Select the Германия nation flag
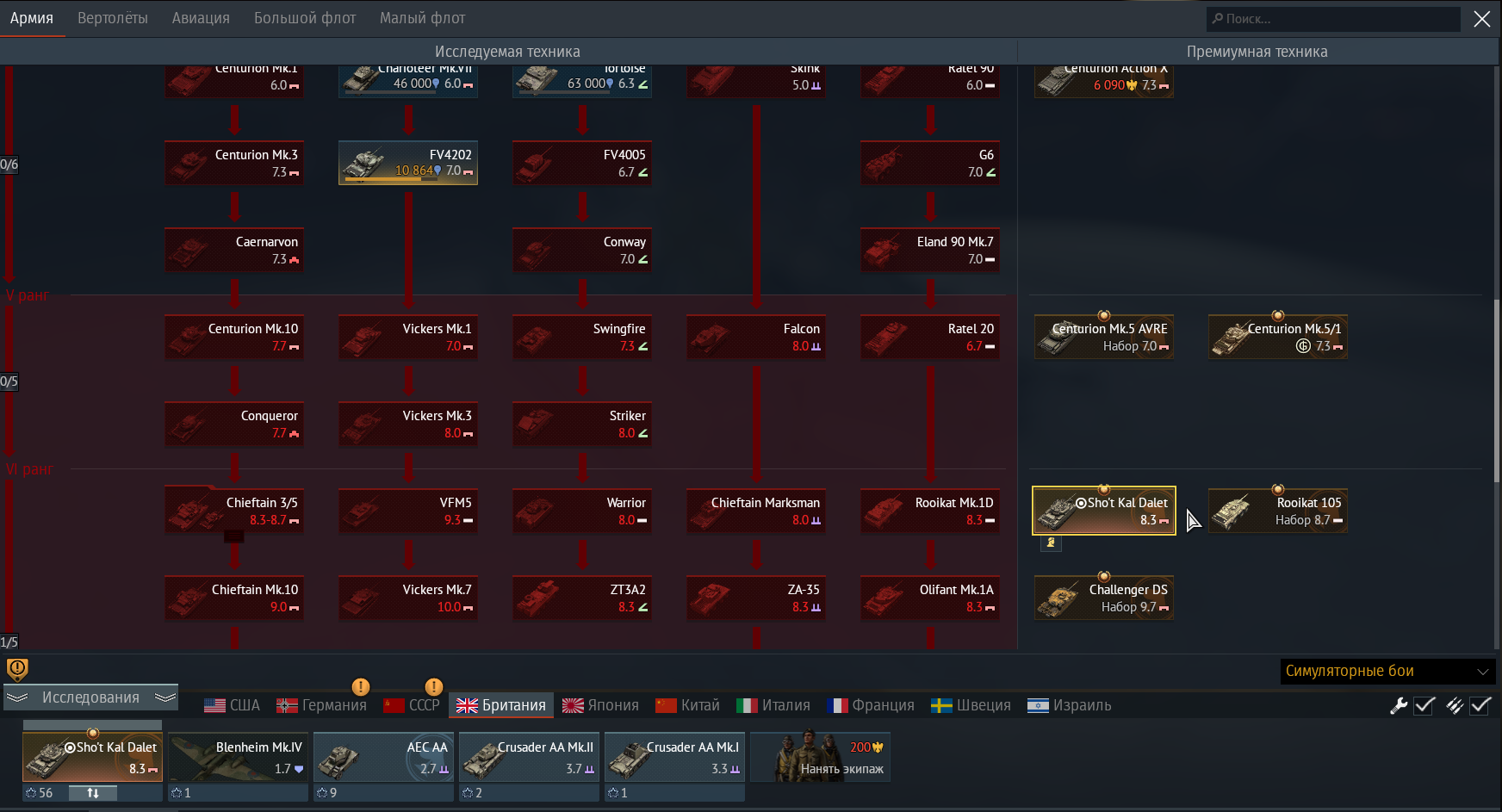Image resolution: width=1502 pixels, height=812 pixels. (321, 705)
